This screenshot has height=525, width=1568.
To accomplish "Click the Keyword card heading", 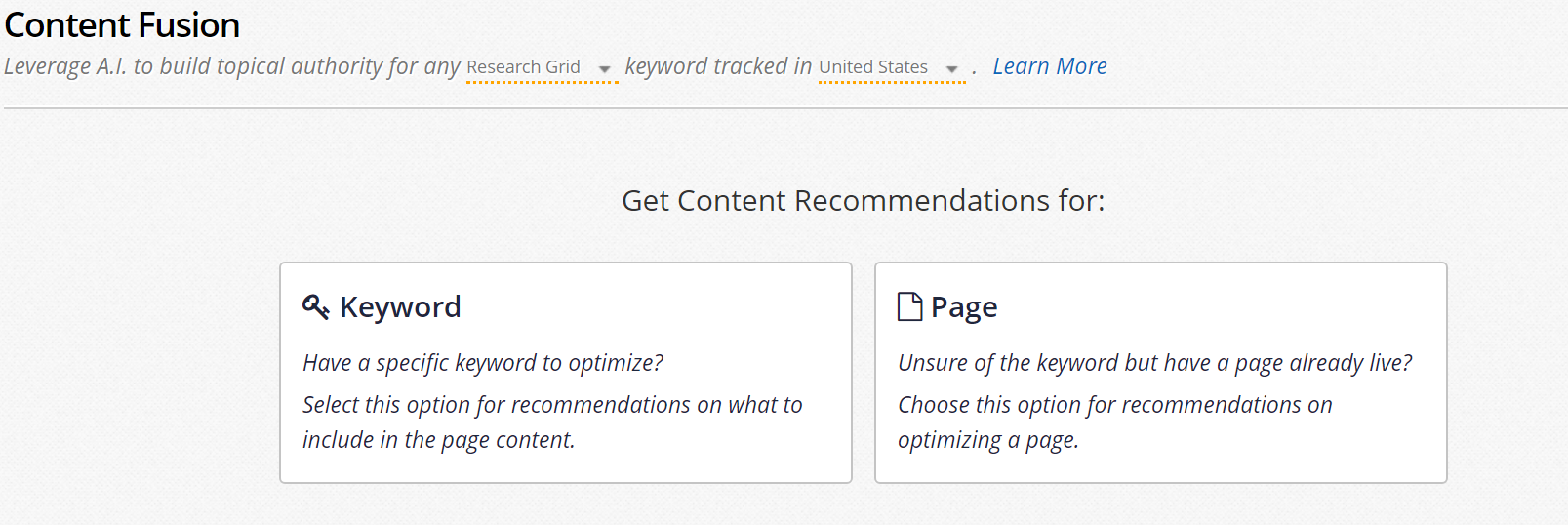I will tap(400, 306).
